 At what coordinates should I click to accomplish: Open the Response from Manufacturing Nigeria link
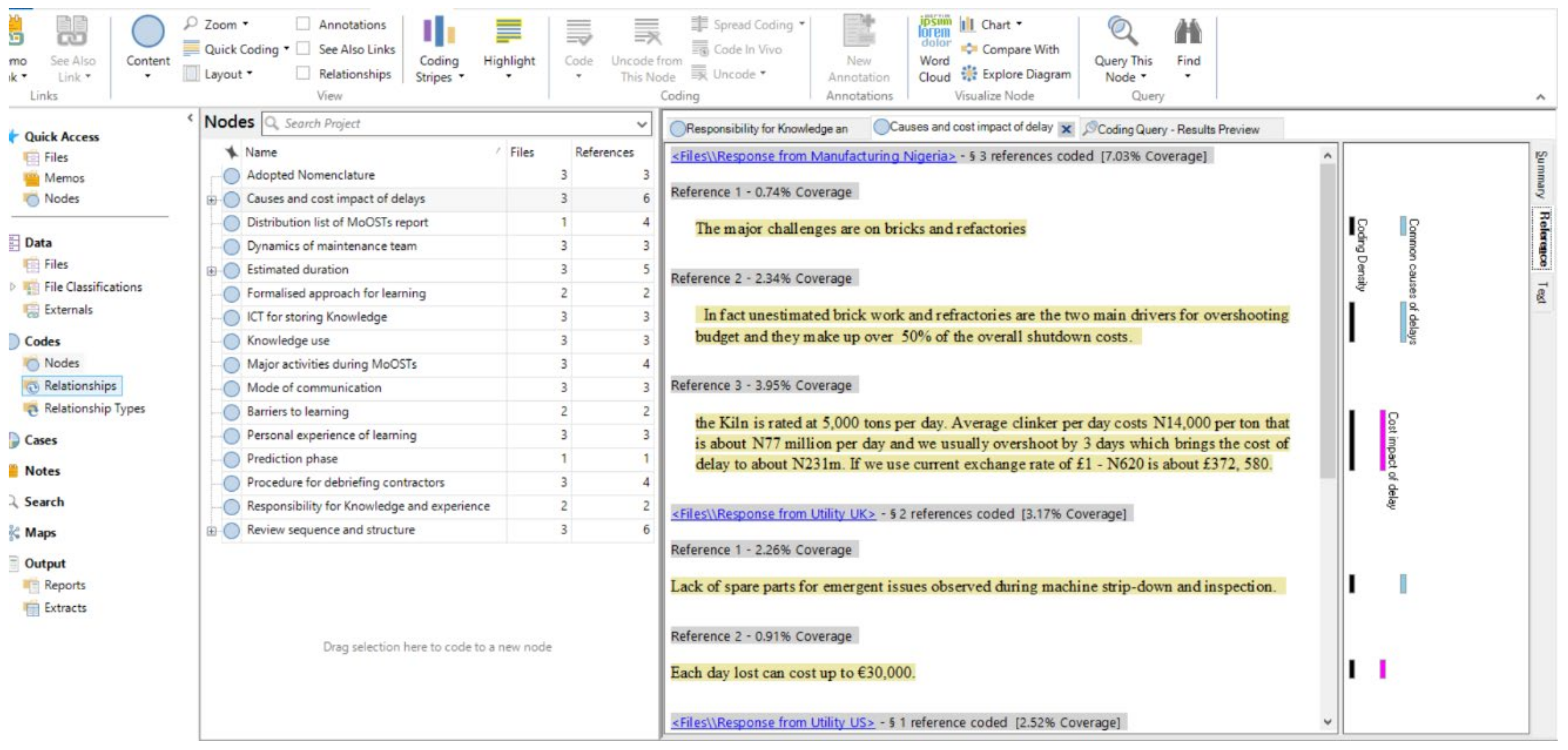(812, 157)
